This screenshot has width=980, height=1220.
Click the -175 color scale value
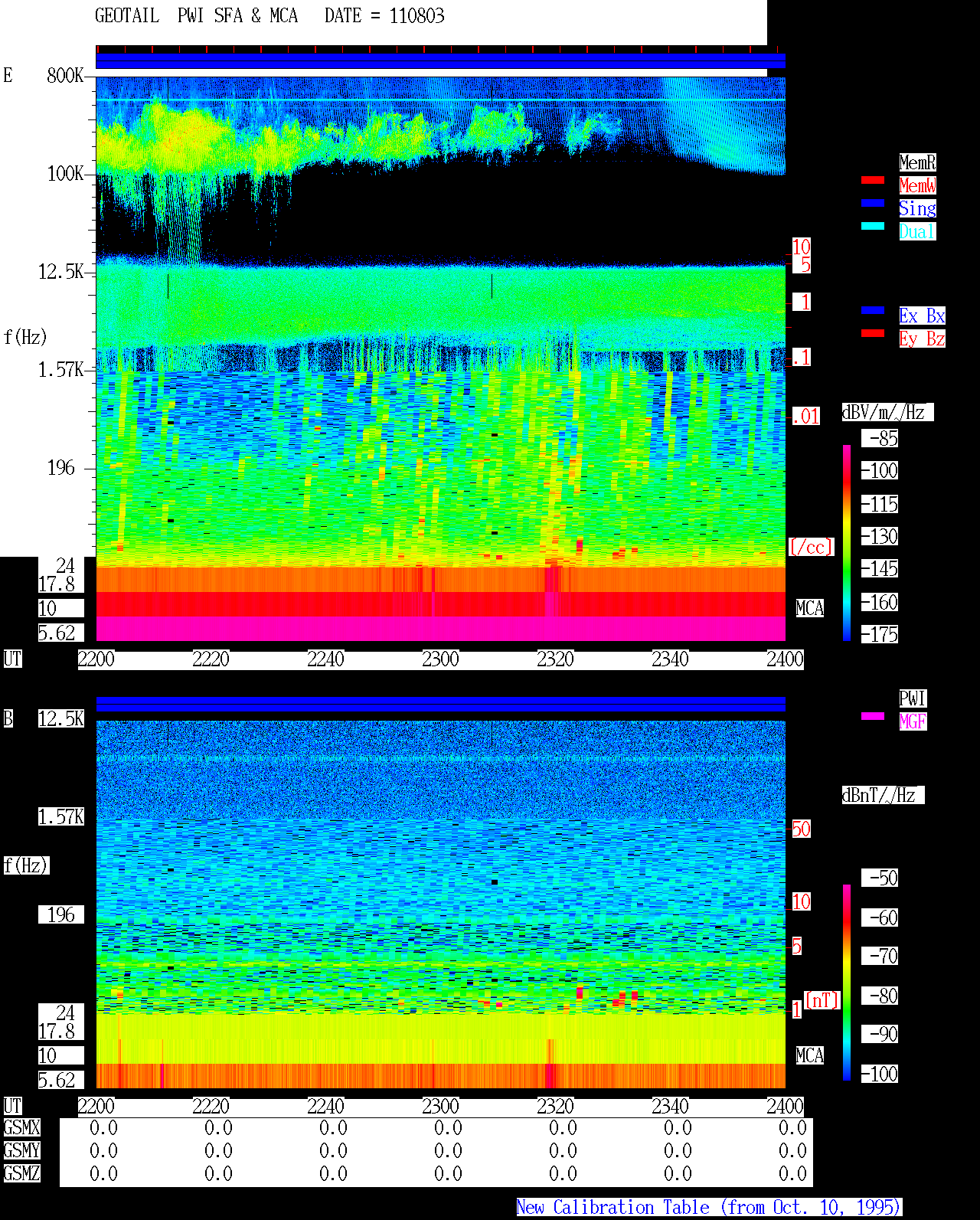click(x=880, y=634)
